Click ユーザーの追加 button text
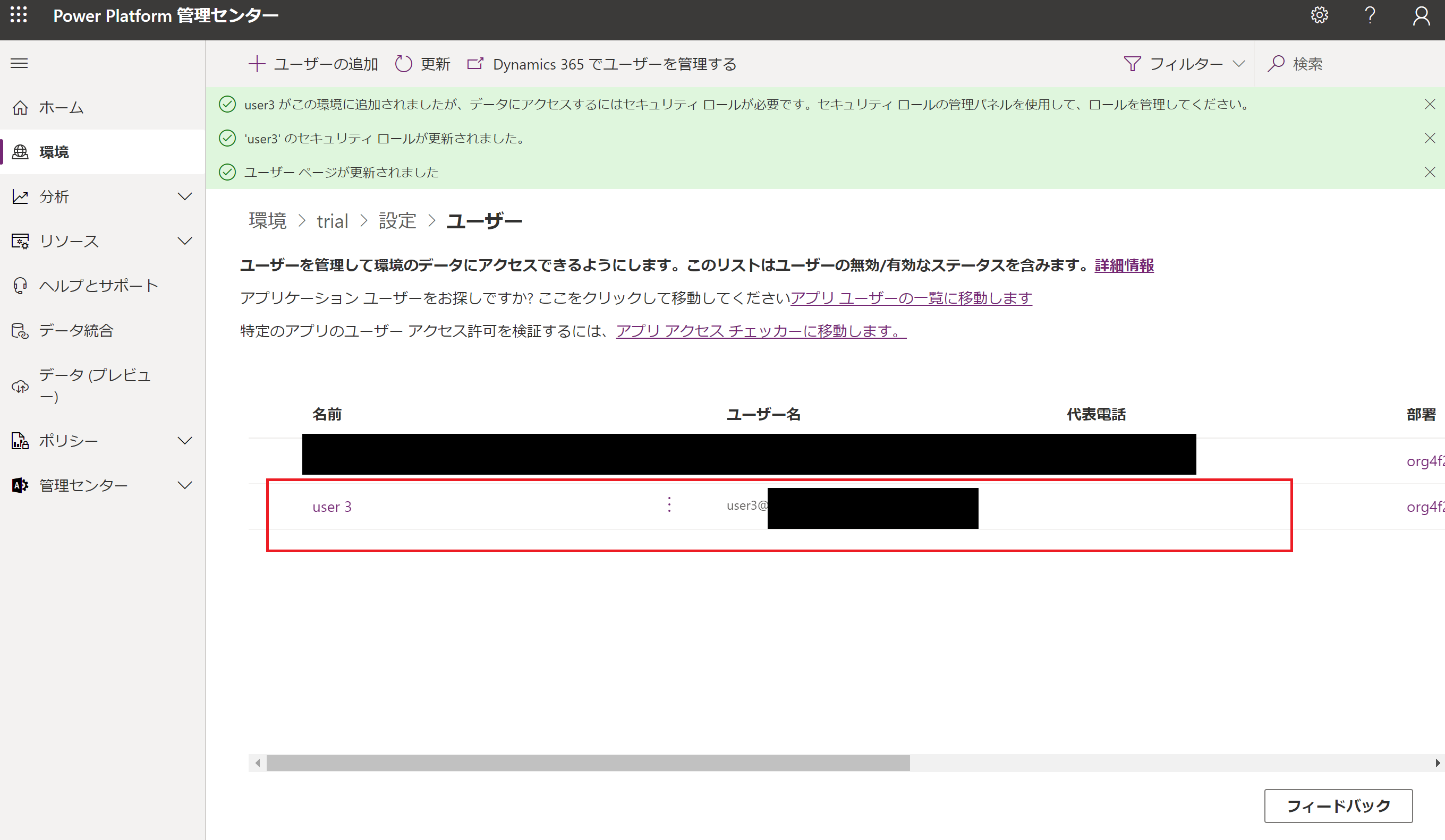The image size is (1445, 840). [x=326, y=64]
